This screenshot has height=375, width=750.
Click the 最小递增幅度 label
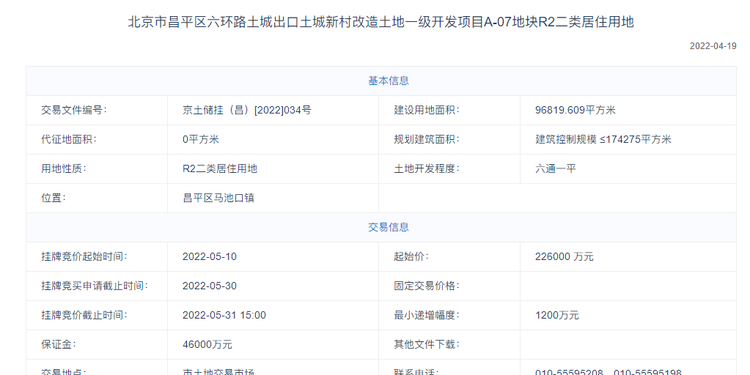(427, 315)
